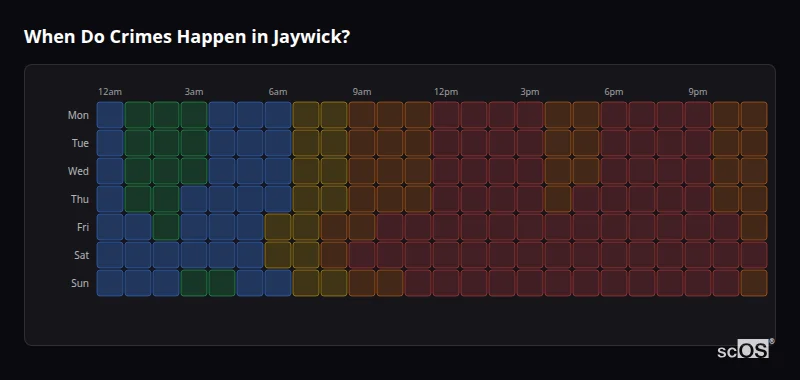The width and height of the screenshot is (800, 380).
Task: Click the '6am' column label
Action: pyautogui.click(x=278, y=92)
